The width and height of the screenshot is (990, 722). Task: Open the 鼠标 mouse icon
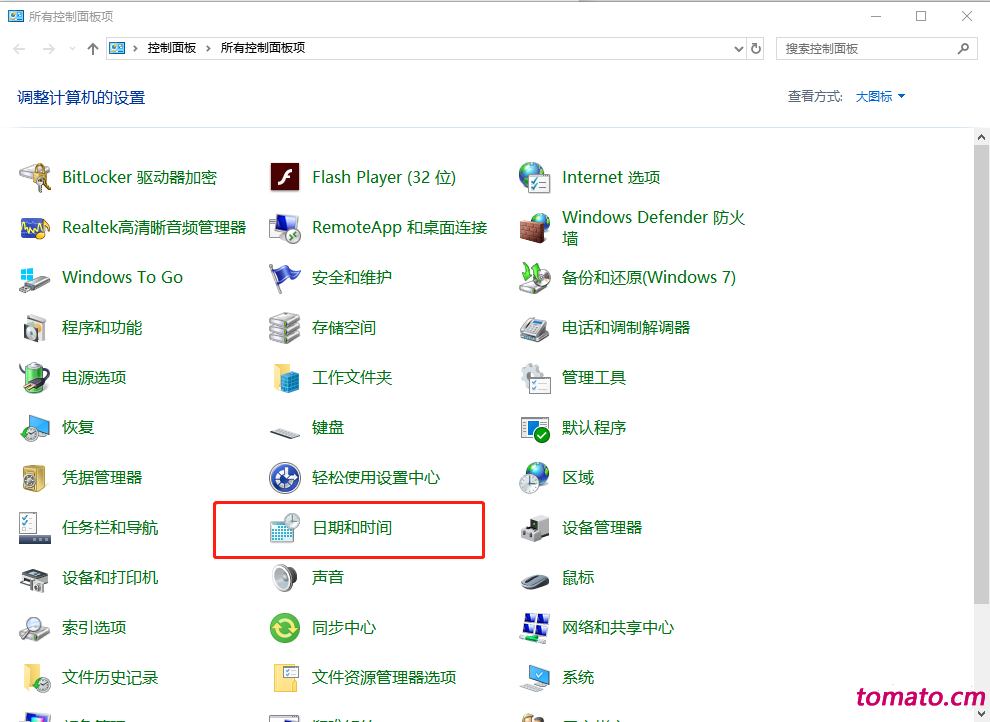(535, 580)
